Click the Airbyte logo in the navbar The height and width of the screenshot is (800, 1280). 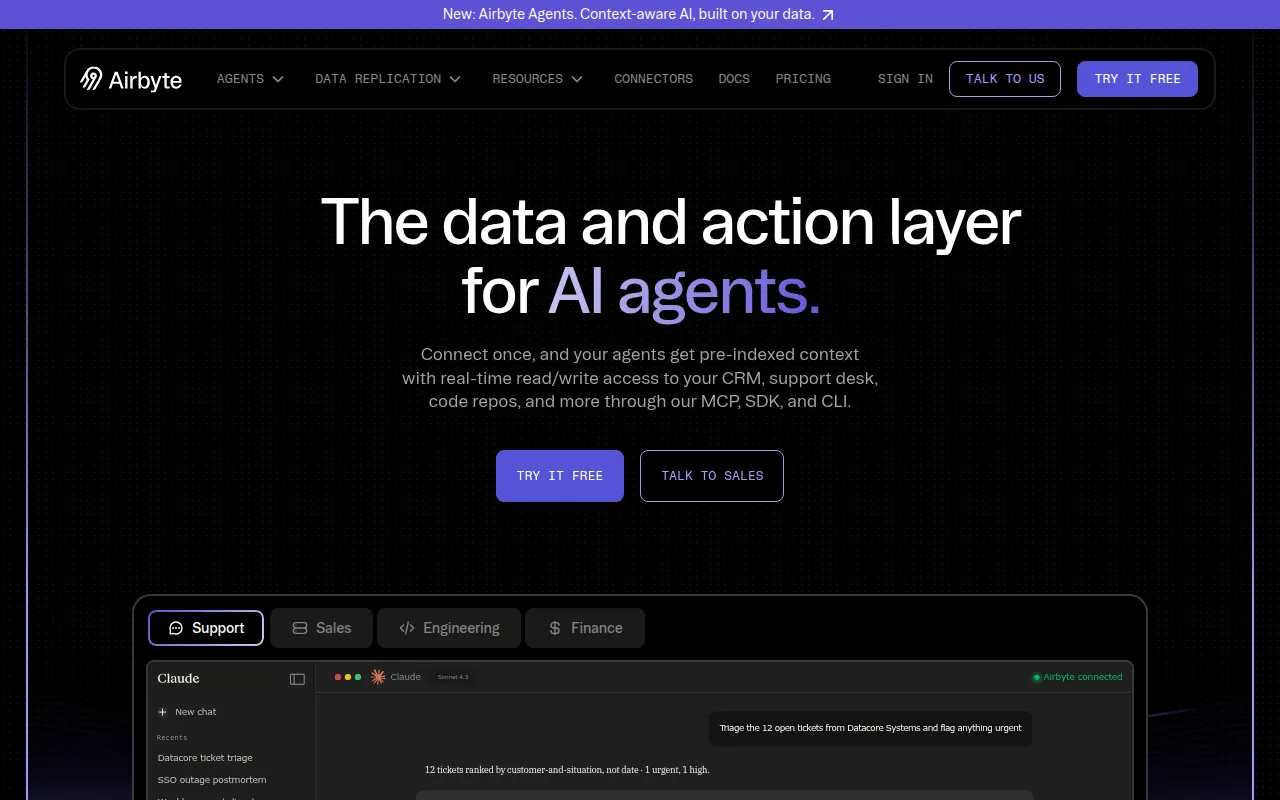(131, 79)
